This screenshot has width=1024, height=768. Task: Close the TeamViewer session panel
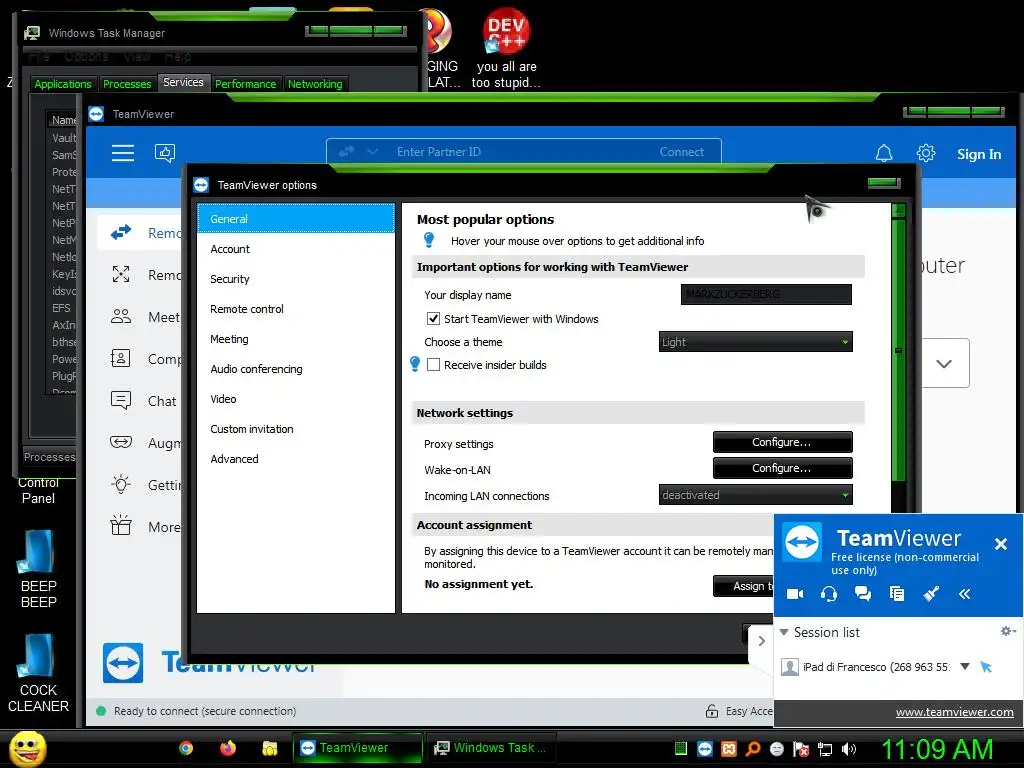(x=1000, y=543)
